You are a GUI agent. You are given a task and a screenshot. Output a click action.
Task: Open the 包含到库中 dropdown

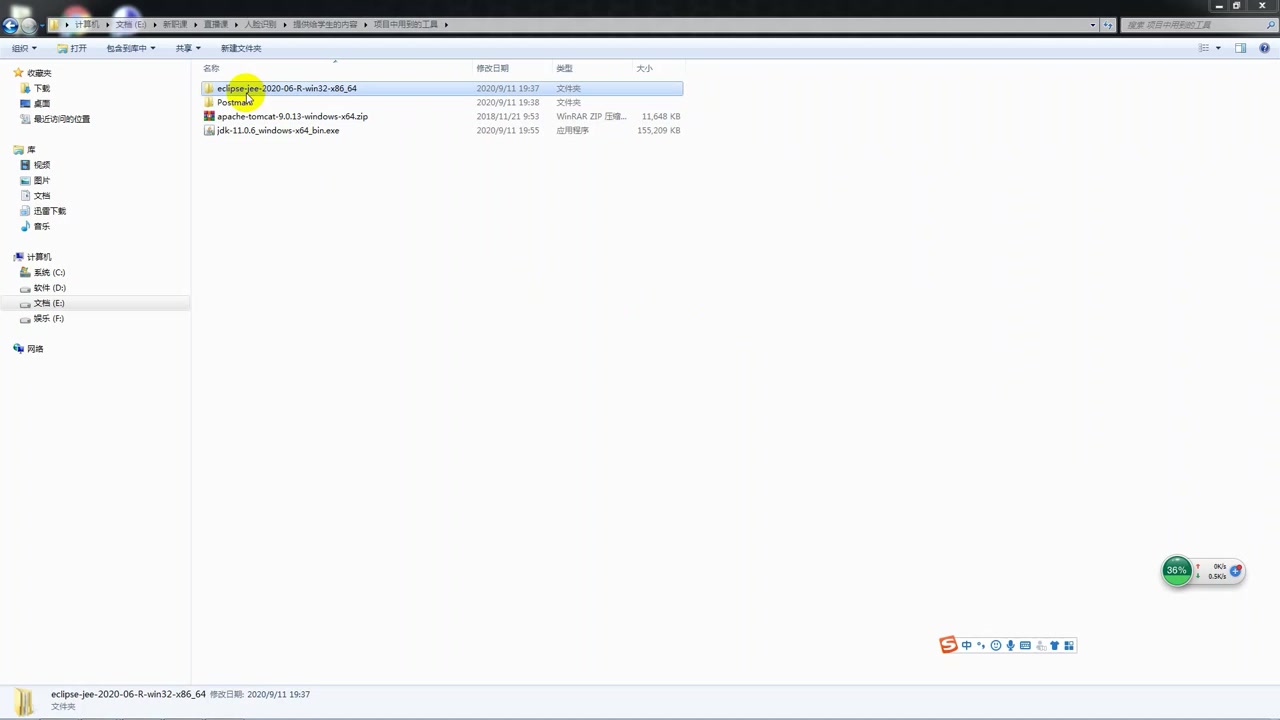pos(131,48)
